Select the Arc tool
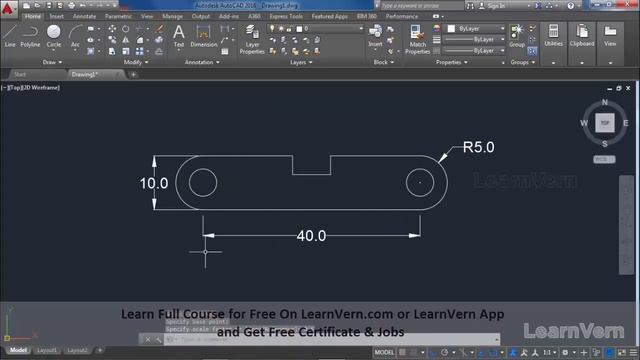 tap(75, 36)
